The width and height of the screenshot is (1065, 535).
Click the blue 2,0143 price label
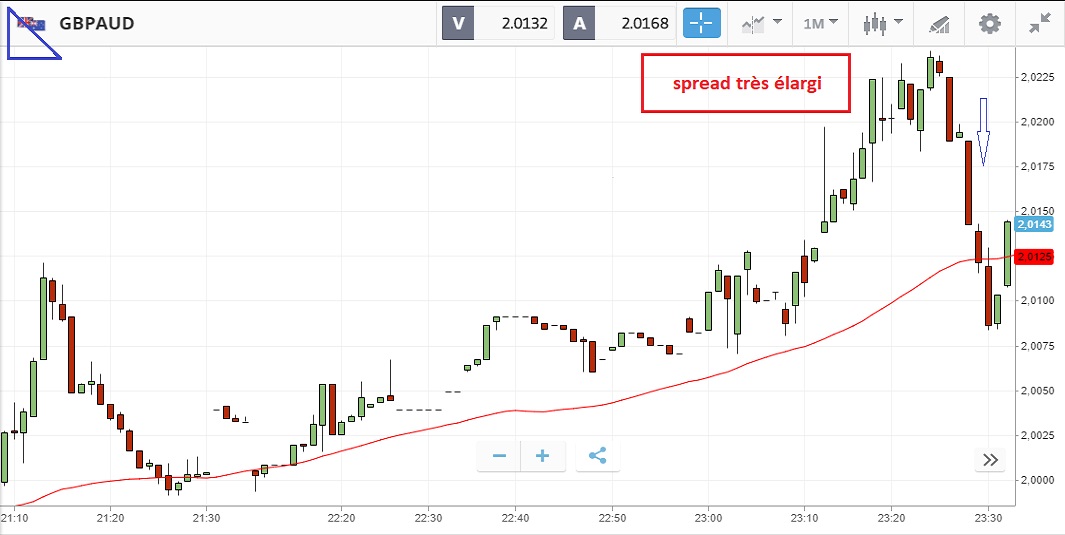[x=1034, y=225]
